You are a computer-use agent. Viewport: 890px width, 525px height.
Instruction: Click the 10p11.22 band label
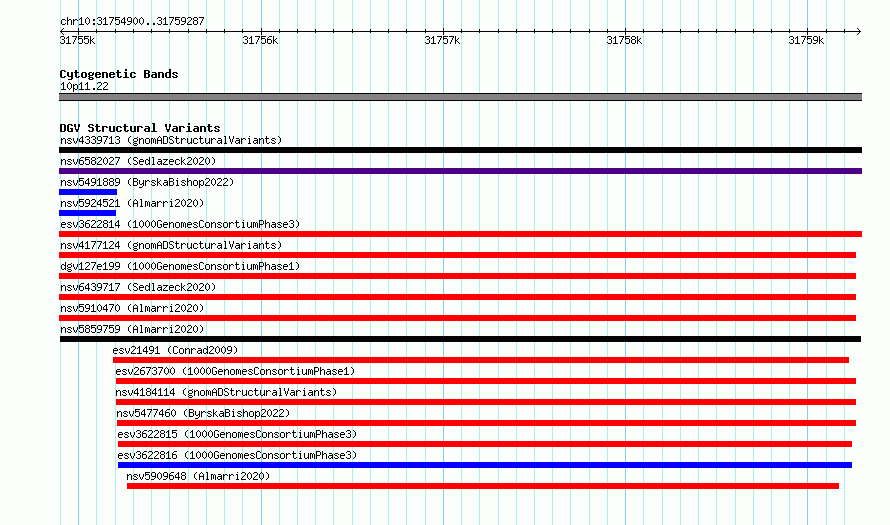[84, 86]
